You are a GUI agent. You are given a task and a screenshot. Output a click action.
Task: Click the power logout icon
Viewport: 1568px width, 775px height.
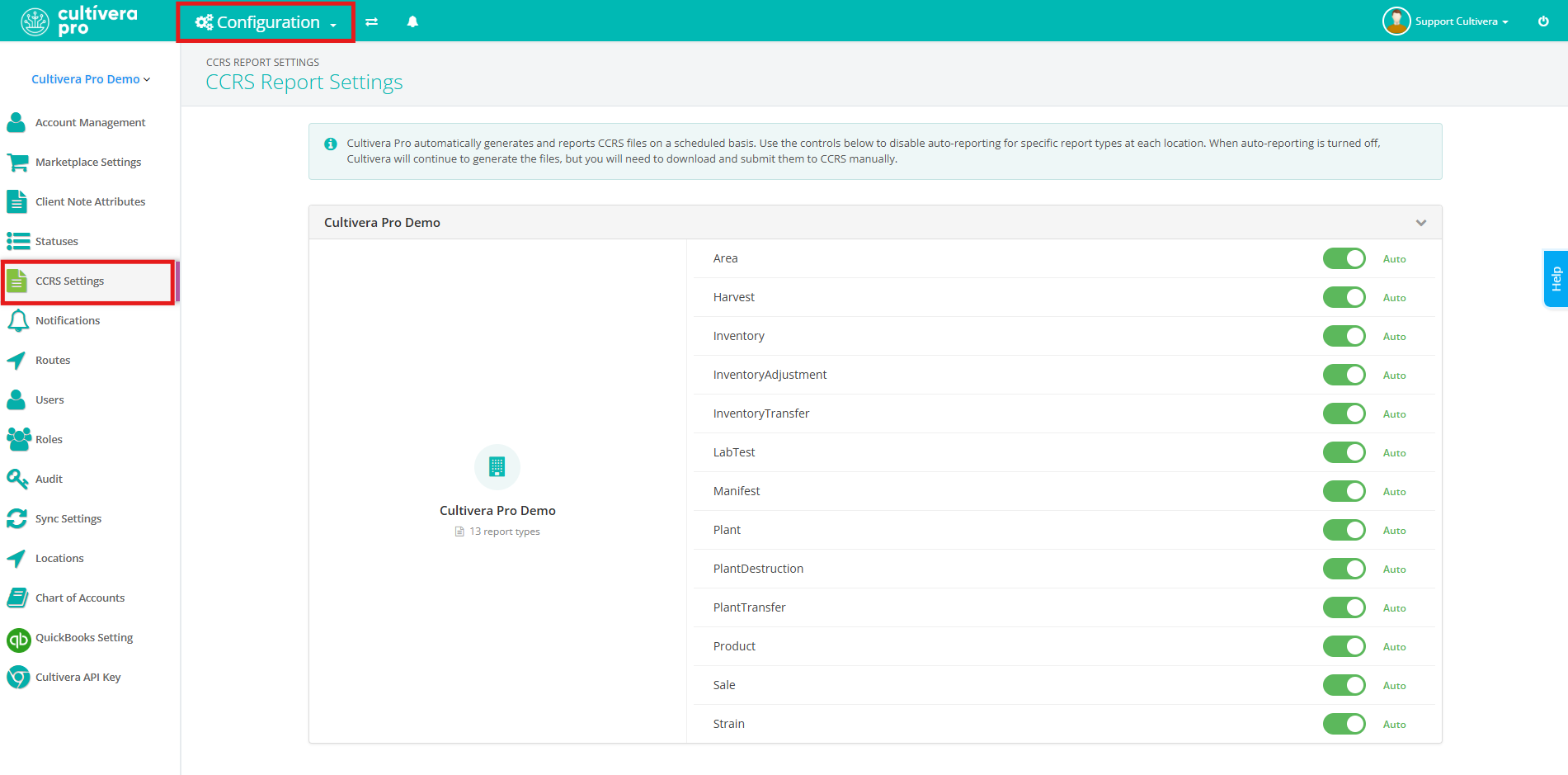click(x=1543, y=21)
